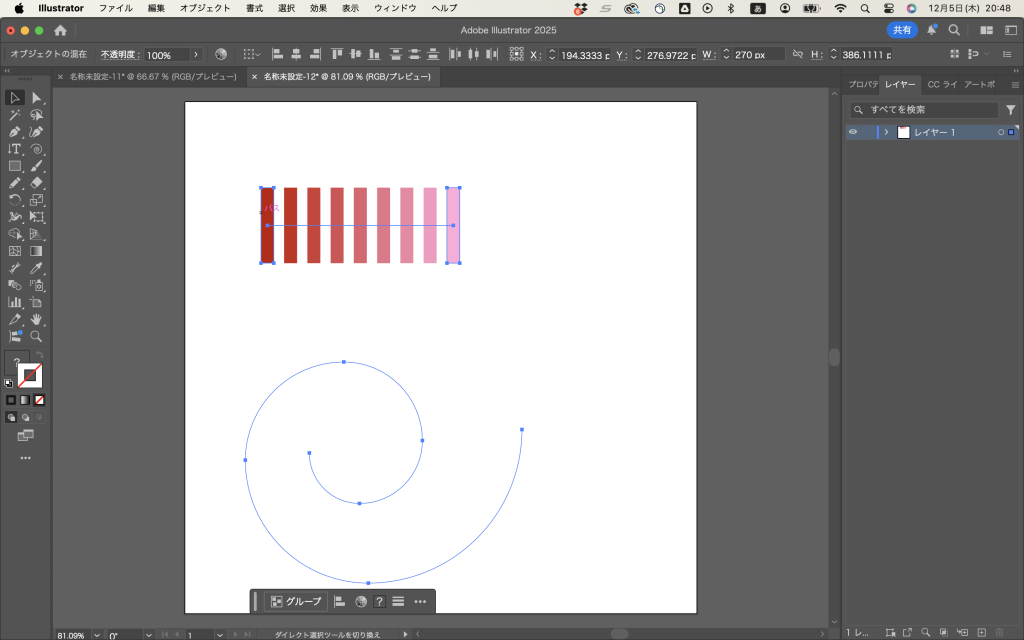Switch to 名称未設定-11 document tab
The height and width of the screenshot is (640, 1024).
click(x=152, y=76)
